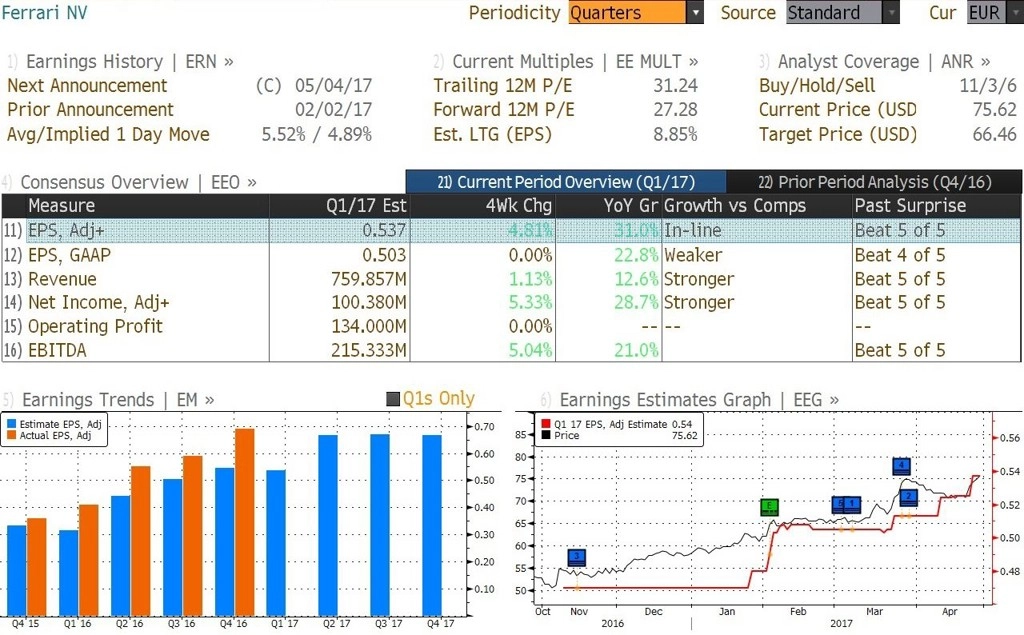Click the Q3 17 blue estimate bar

coord(380,525)
